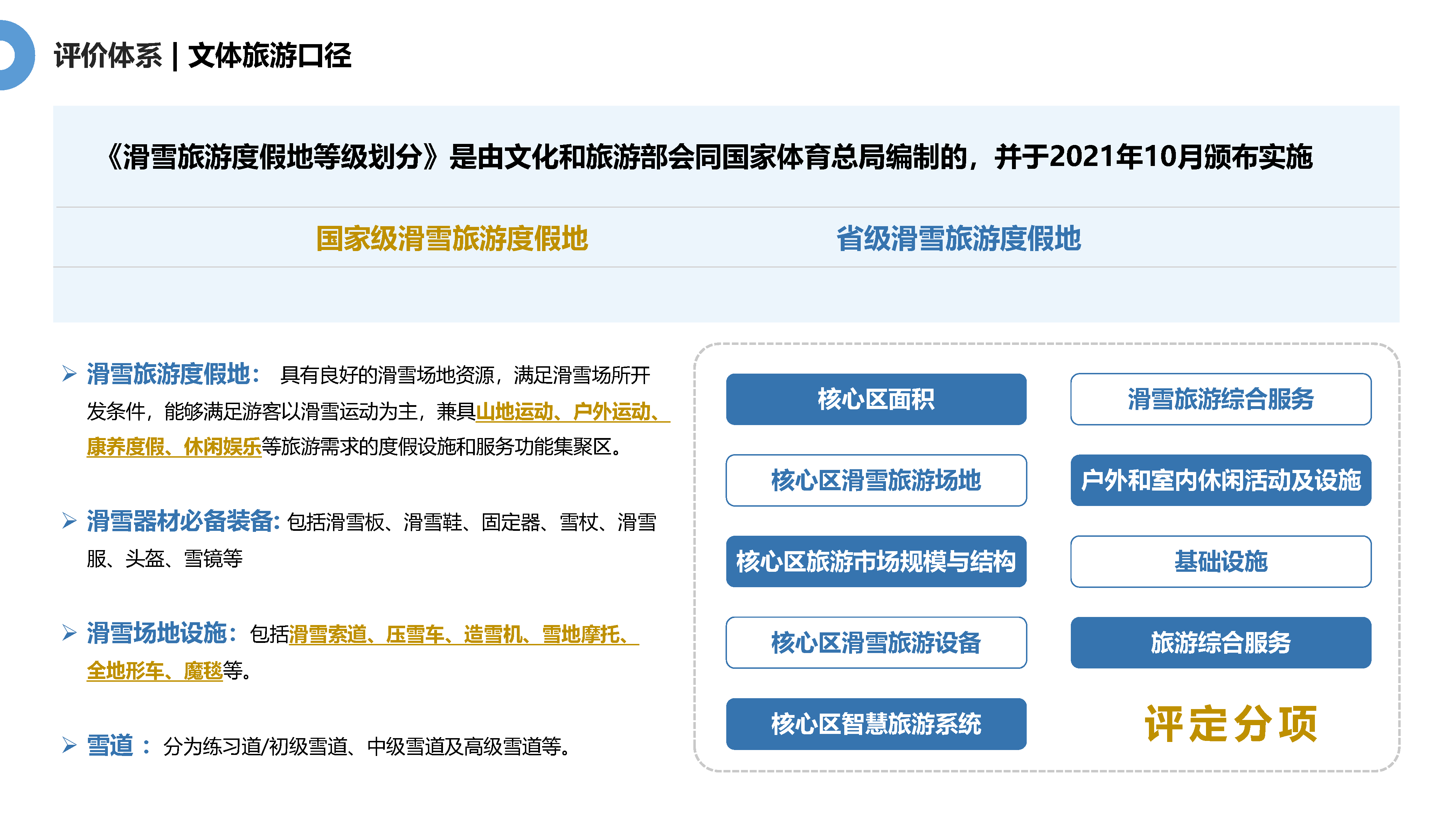Click underlined text 滑雪索道、压雪车、造雪机、雪地摩托、
This screenshot has height=819, width=1456.
click(464, 634)
